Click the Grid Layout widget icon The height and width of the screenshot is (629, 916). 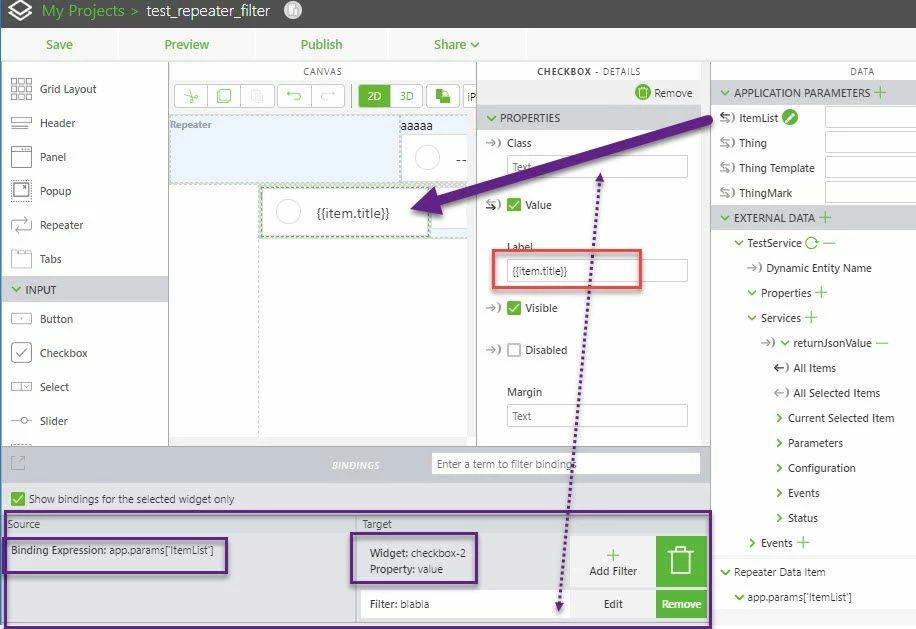(x=22, y=89)
